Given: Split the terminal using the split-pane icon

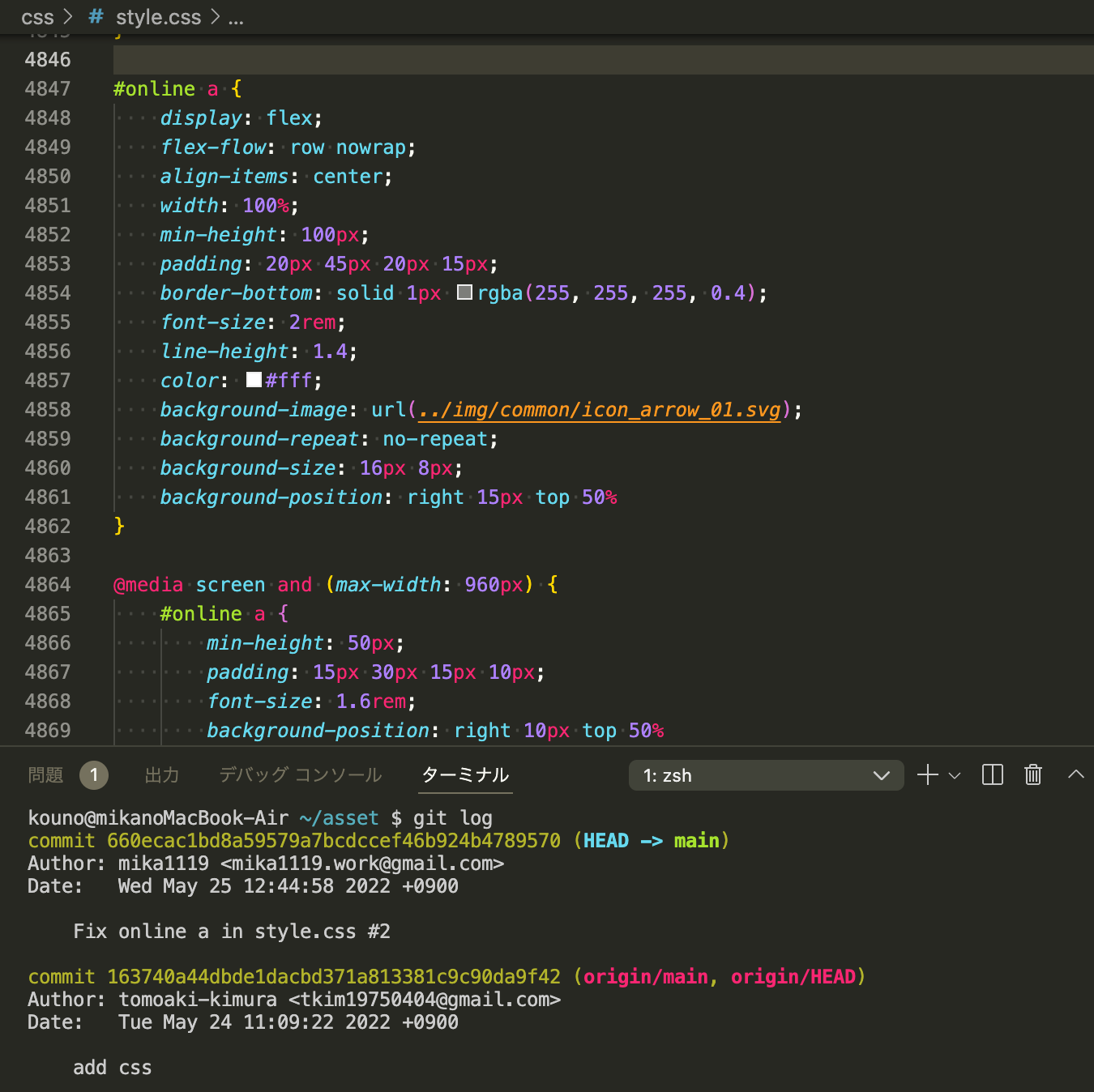Looking at the screenshot, I should (991, 774).
